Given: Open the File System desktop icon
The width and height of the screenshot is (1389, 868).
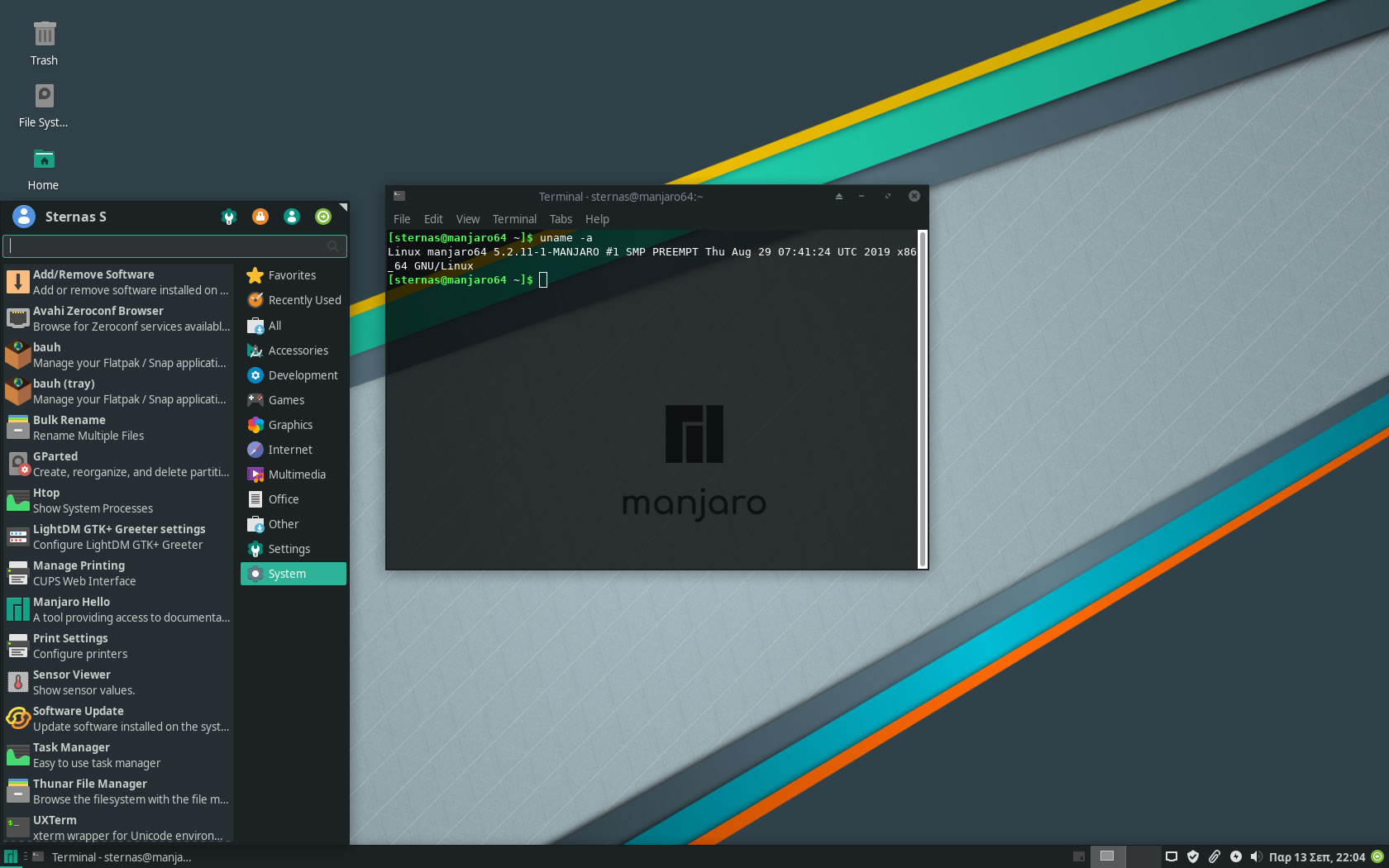Looking at the screenshot, I should click(44, 105).
